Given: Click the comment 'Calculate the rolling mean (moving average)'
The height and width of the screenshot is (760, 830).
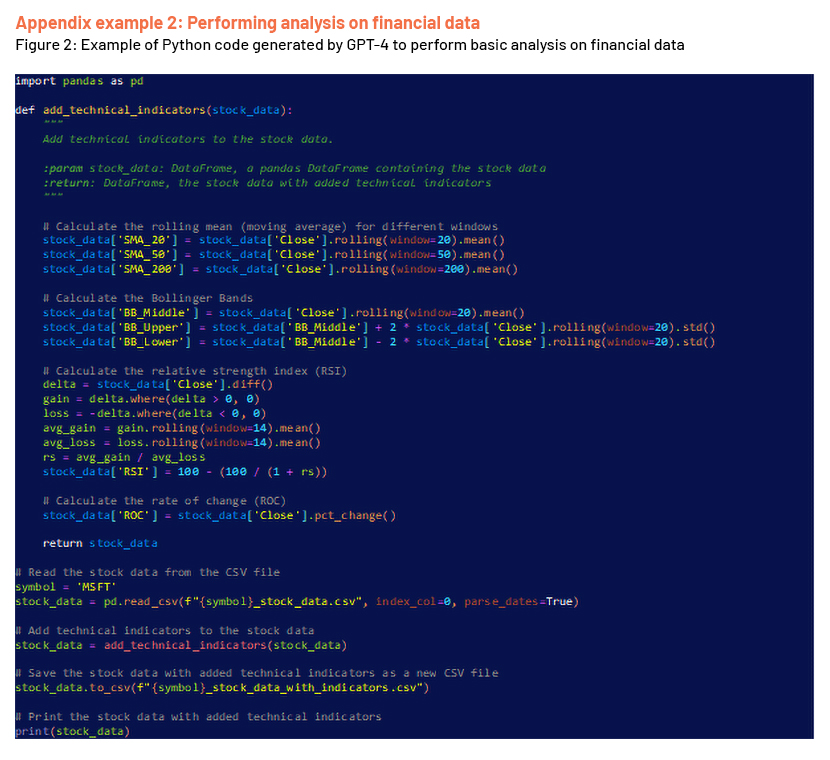Looking at the screenshot, I should 270,227.
